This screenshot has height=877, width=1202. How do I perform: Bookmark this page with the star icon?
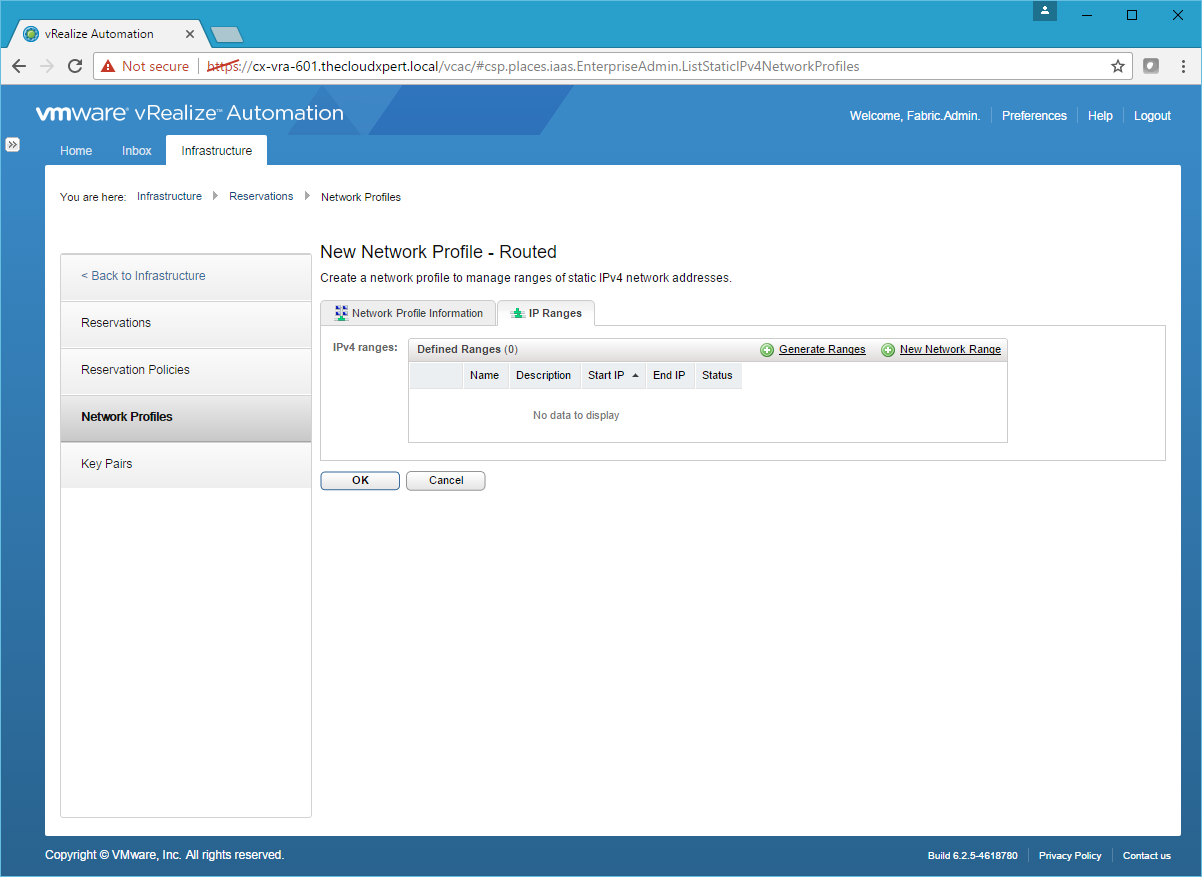click(x=1117, y=66)
